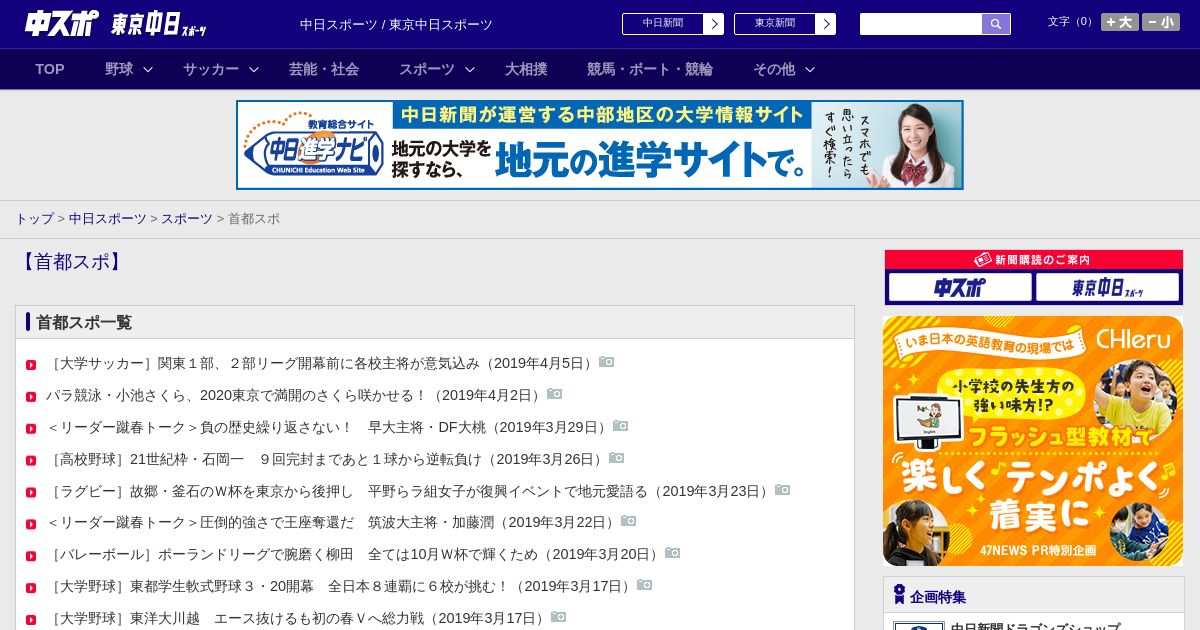This screenshot has width=1200, height=630.
Task: Expand the 野球 dropdown chevron
Action: pyautogui.click(x=148, y=69)
